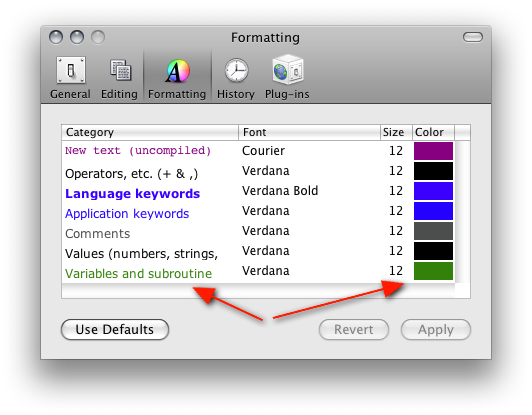Open the Editing preferences pane icon
The width and height of the screenshot is (532, 415).
120,70
